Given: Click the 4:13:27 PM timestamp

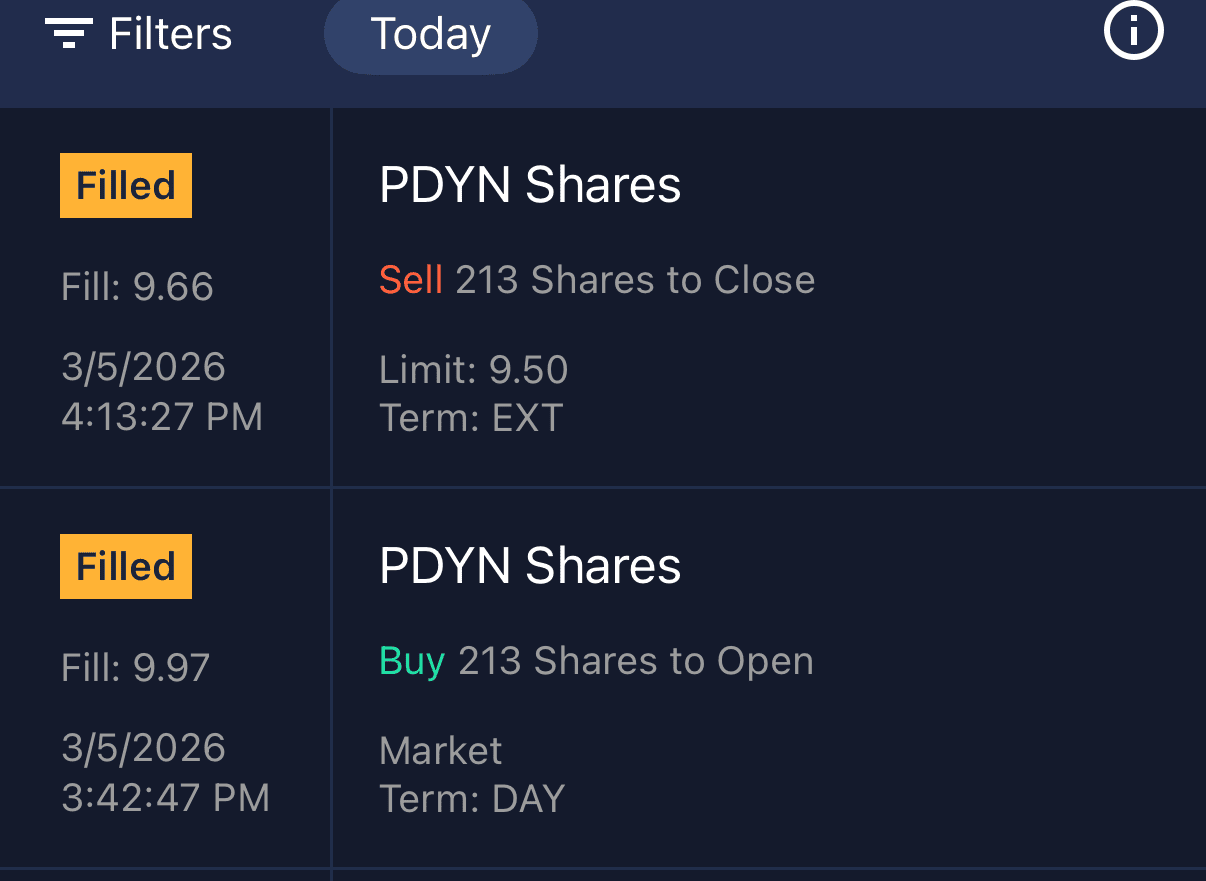Looking at the screenshot, I should click(162, 417).
